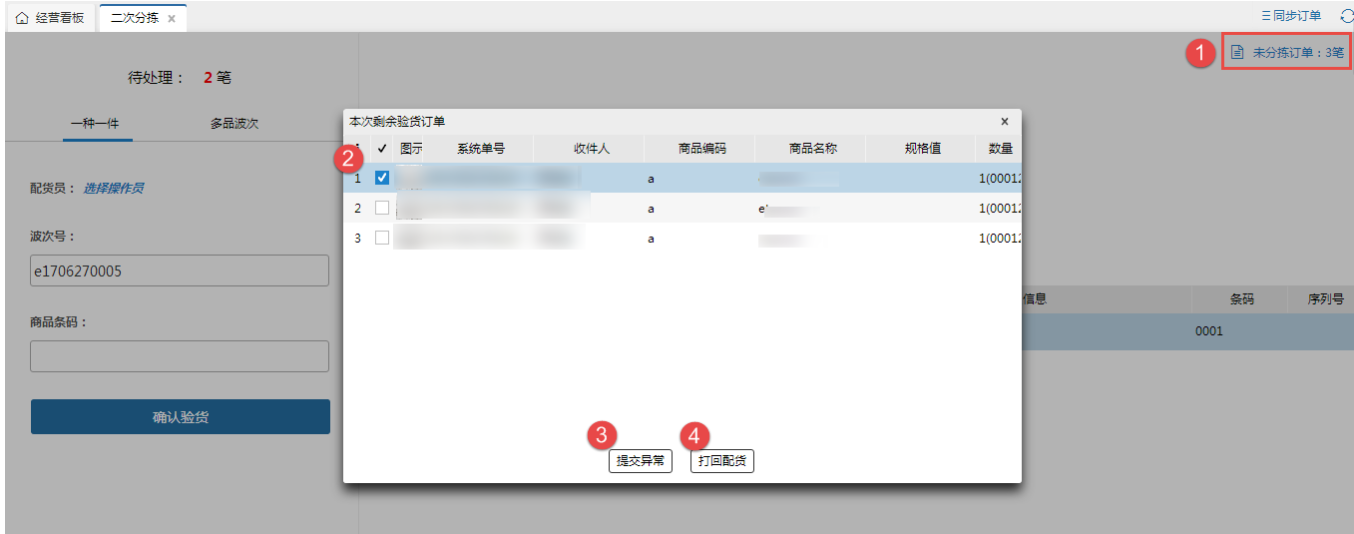The height and width of the screenshot is (534, 1354).
Task: Toggle the select-all checkmark column header
Action: pyautogui.click(x=382, y=148)
